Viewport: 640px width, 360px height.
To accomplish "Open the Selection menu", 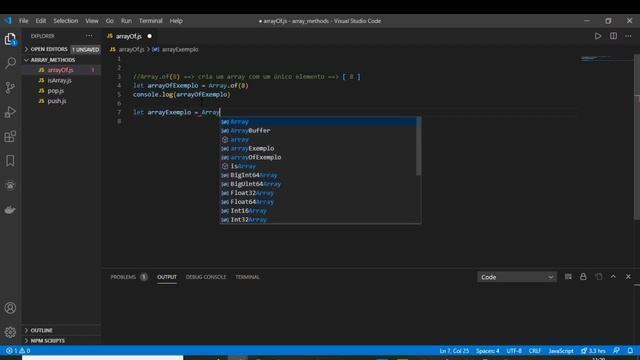I will (x=66, y=21).
